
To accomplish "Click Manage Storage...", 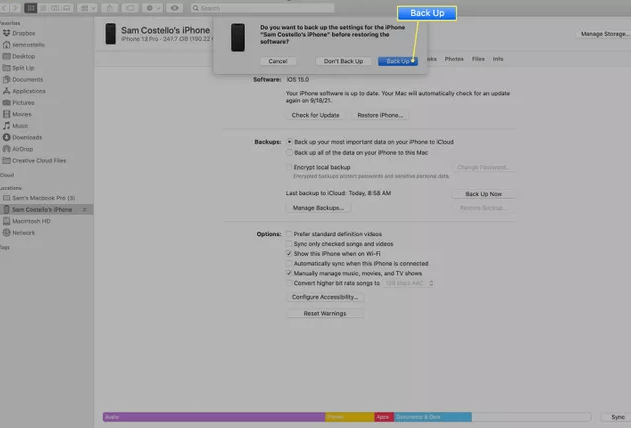I will 604,34.
